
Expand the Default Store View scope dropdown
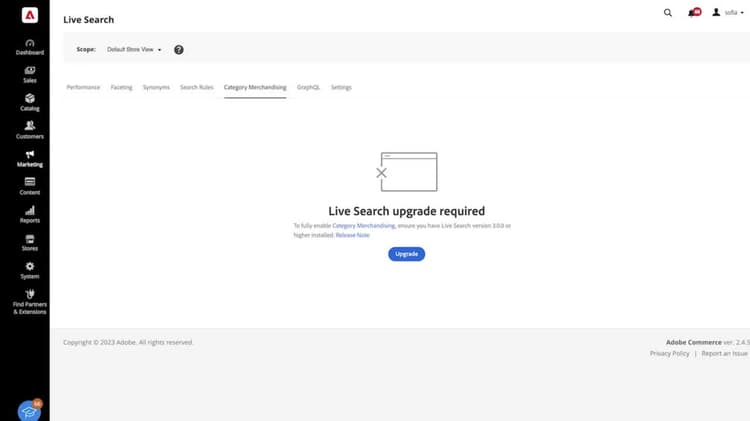tap(134, 49)
